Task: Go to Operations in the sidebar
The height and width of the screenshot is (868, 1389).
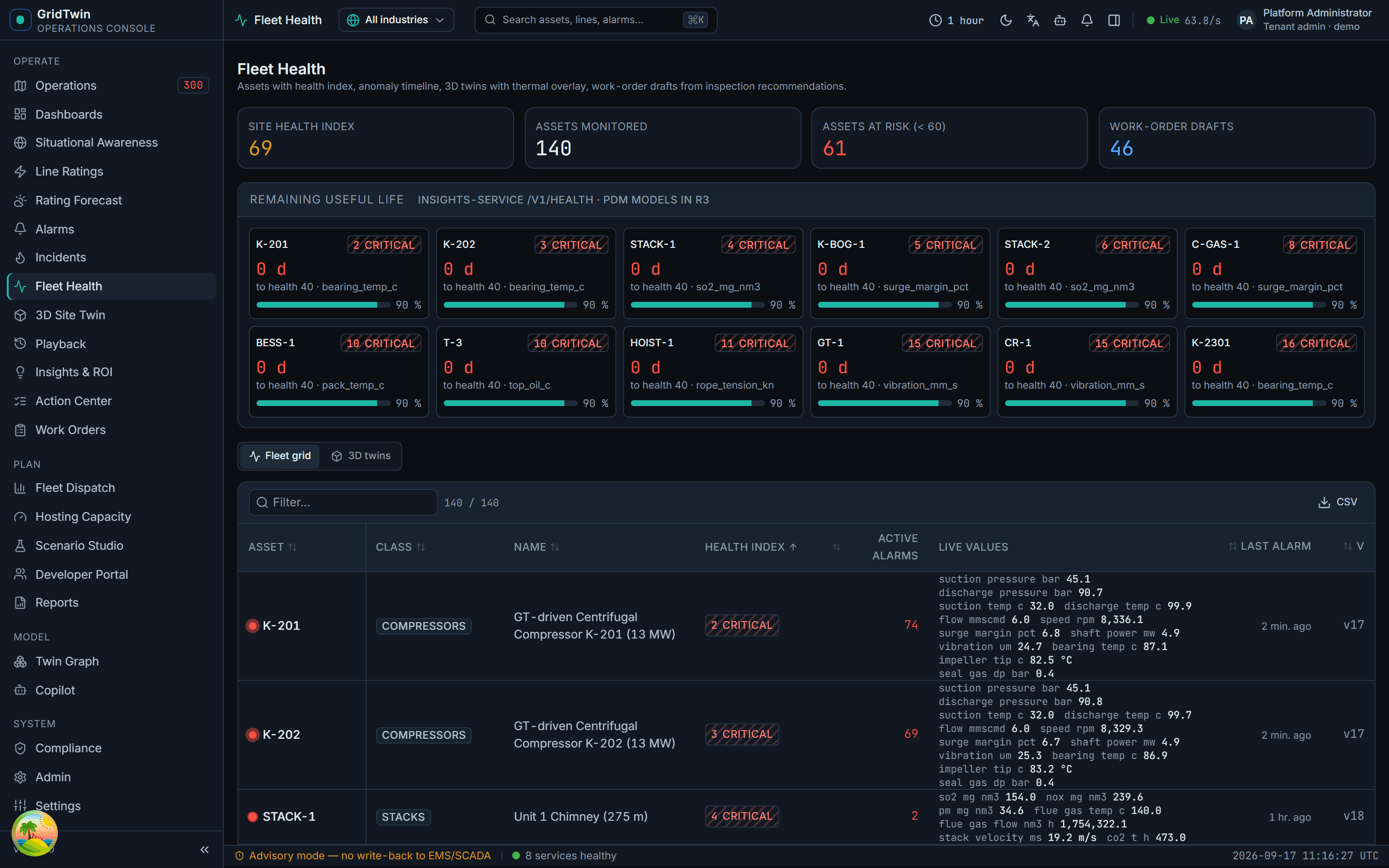Action: tap(111, 85)
